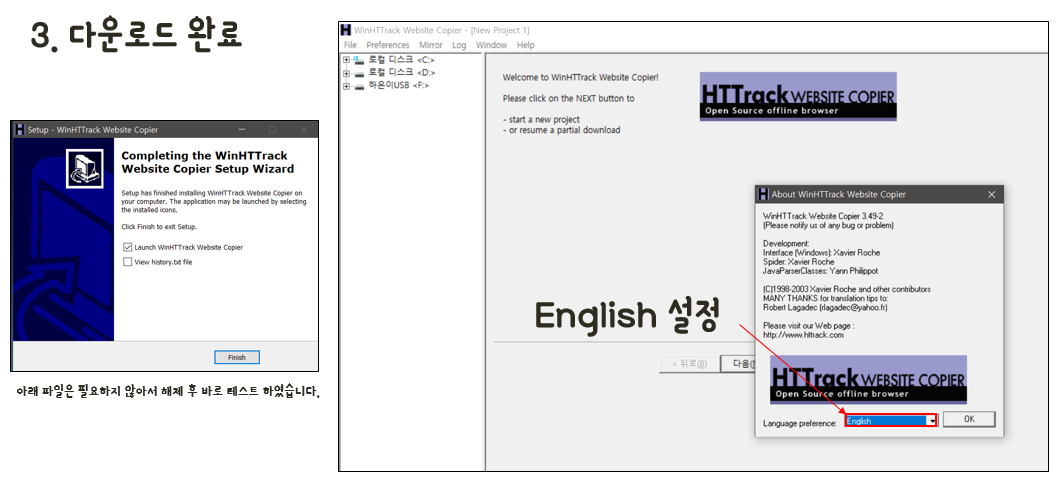The height and width of the screenshot is (495, 1059).
Task: Expand the 로컬 디스크 <D:> tree node
Action: (x=346, y=73)
